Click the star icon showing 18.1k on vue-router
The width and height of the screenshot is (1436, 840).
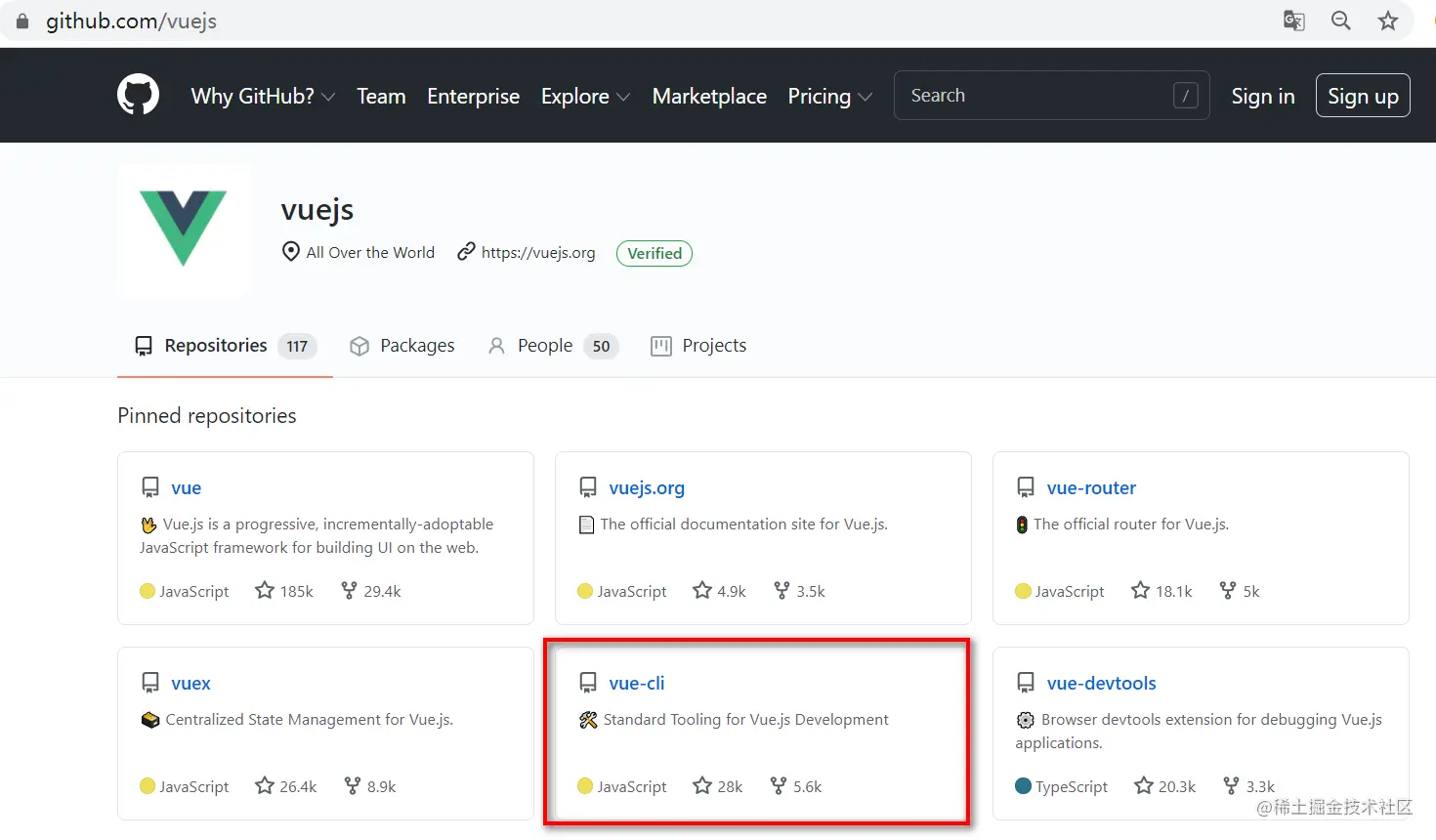click(1140, 590)
